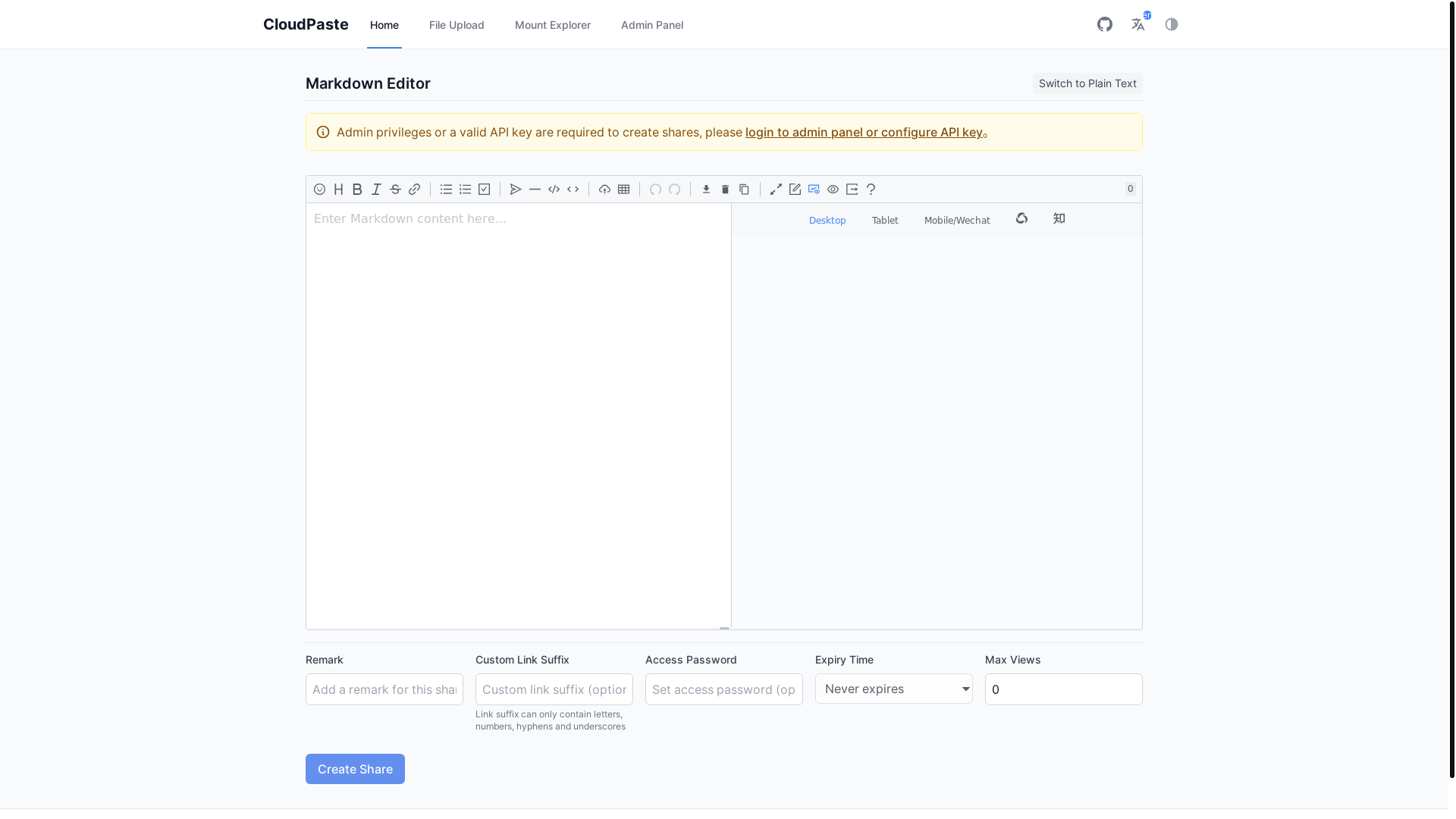Focus the Custom Link Suffix field
The image size is (1456, 819).
pyautogui.click(x=554, y=689)
